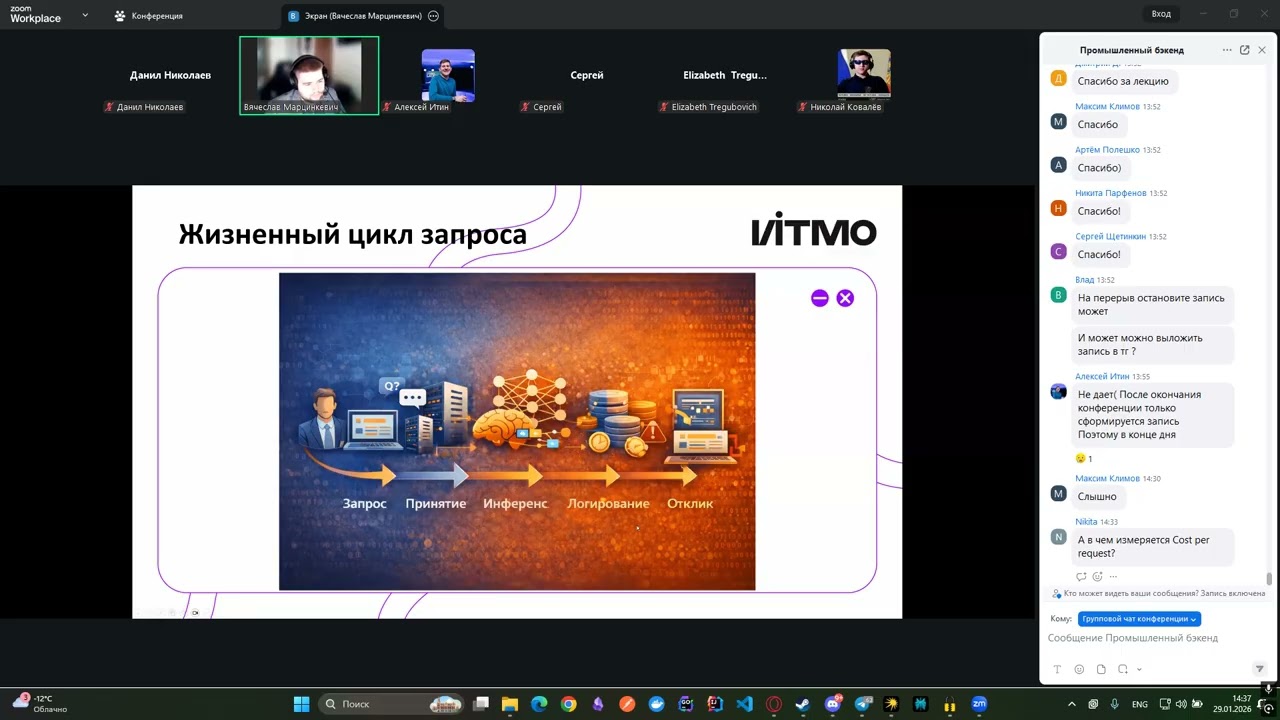
Task: Open the Zoom app icon in taskbar
Action: [x=979, y=704]
